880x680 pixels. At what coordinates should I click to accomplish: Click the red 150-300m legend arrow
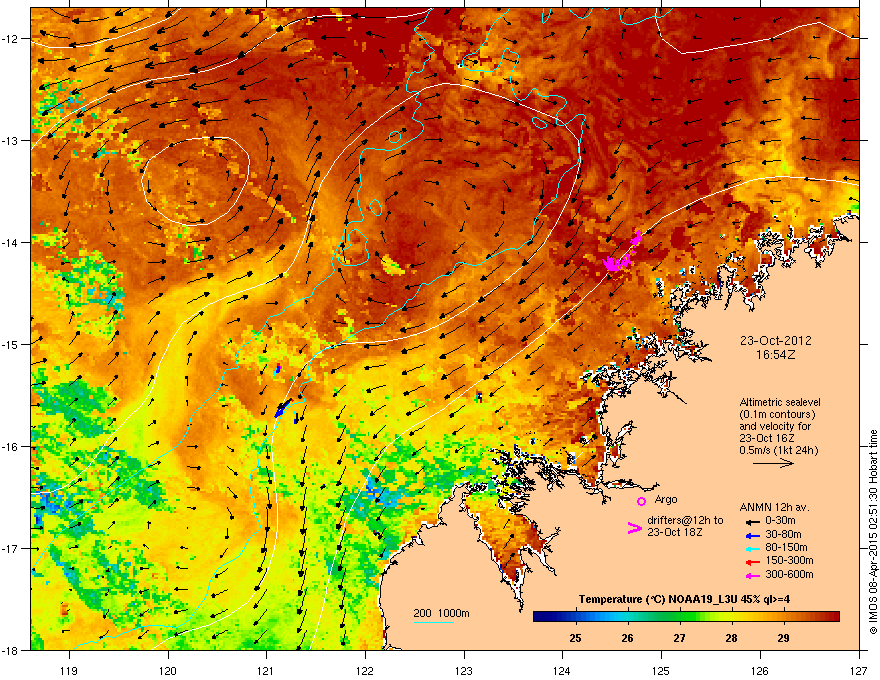(x=753, y=561)
